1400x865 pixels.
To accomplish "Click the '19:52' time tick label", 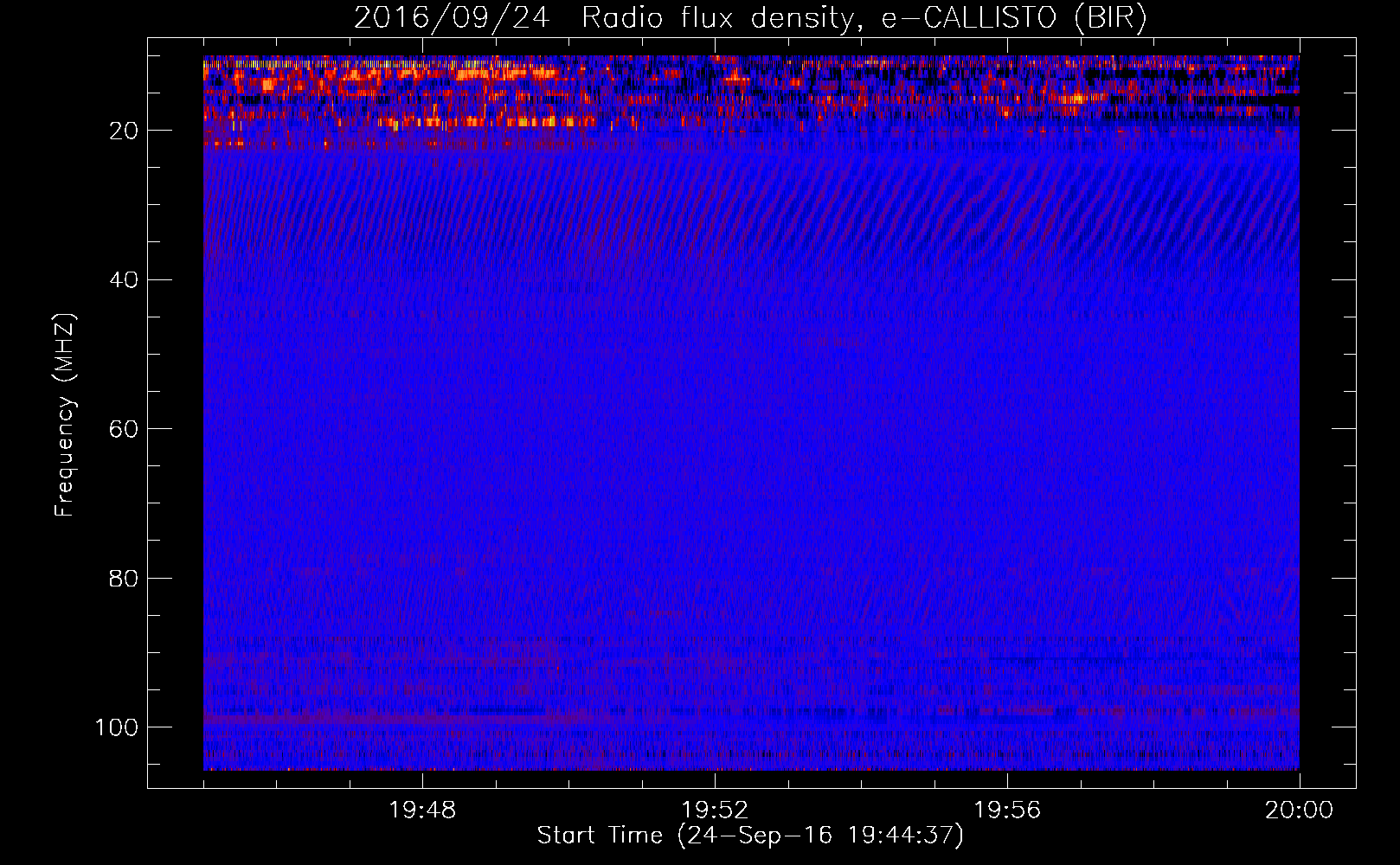I will point(715,811).
